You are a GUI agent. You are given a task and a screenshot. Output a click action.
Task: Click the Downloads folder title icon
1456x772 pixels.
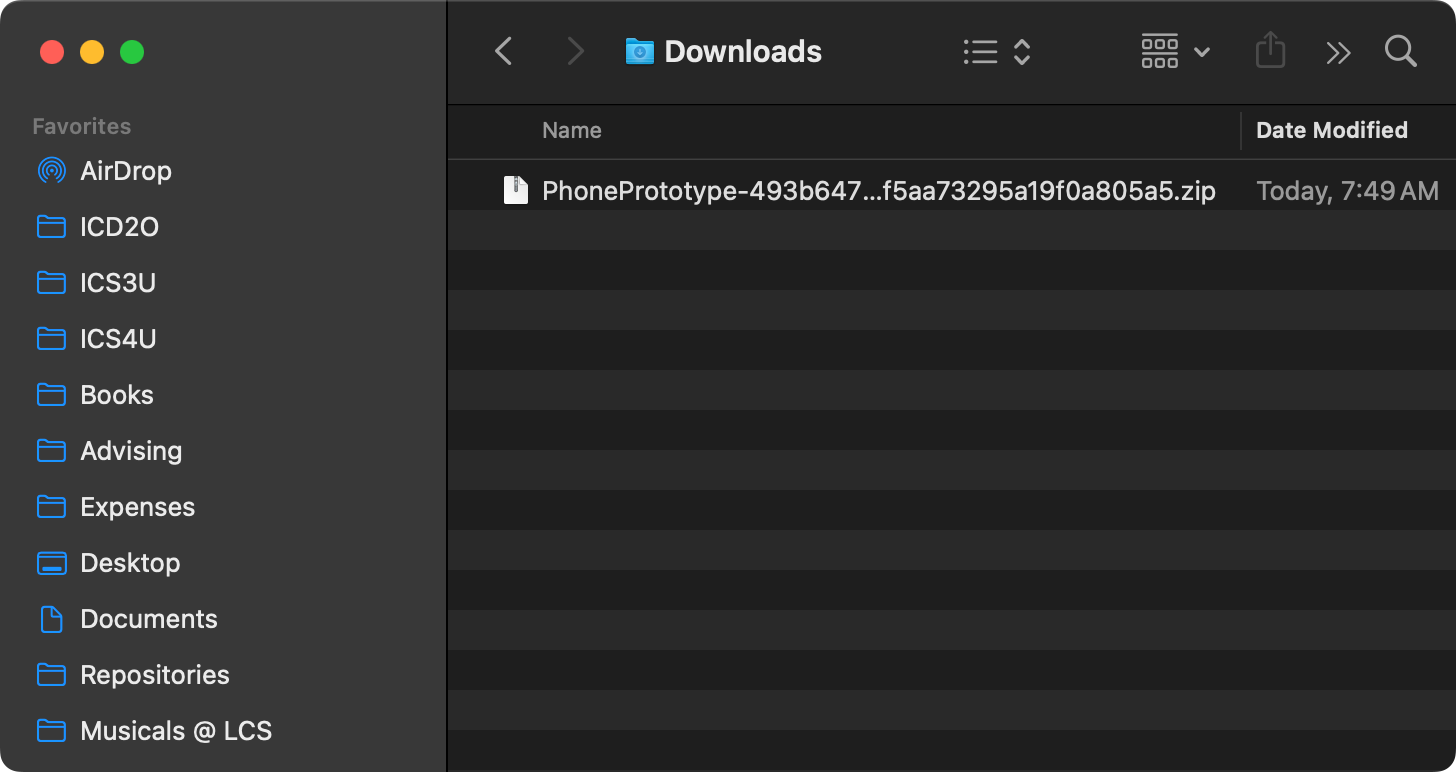click(639, 51)
